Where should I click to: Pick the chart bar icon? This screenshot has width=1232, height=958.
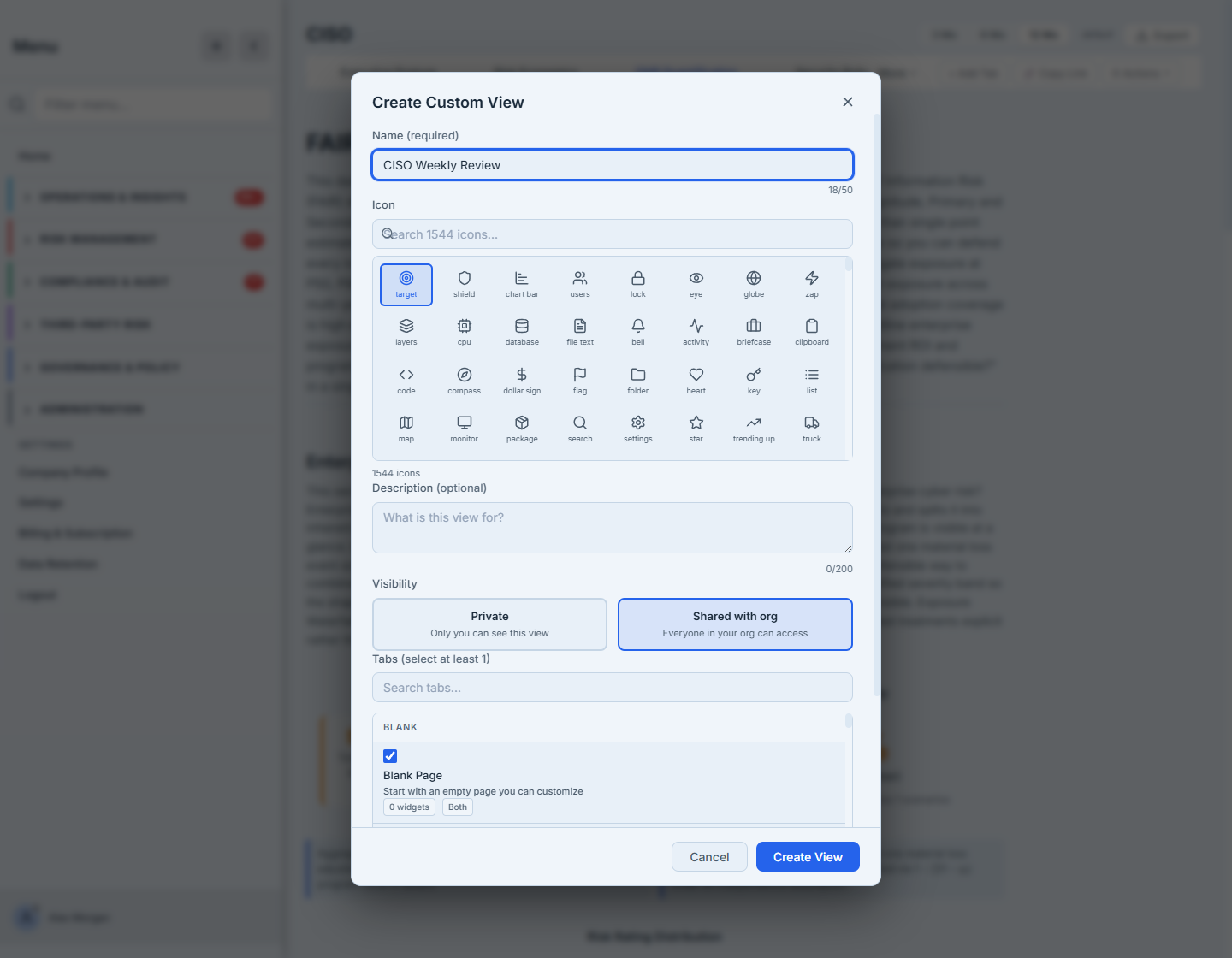522,285
